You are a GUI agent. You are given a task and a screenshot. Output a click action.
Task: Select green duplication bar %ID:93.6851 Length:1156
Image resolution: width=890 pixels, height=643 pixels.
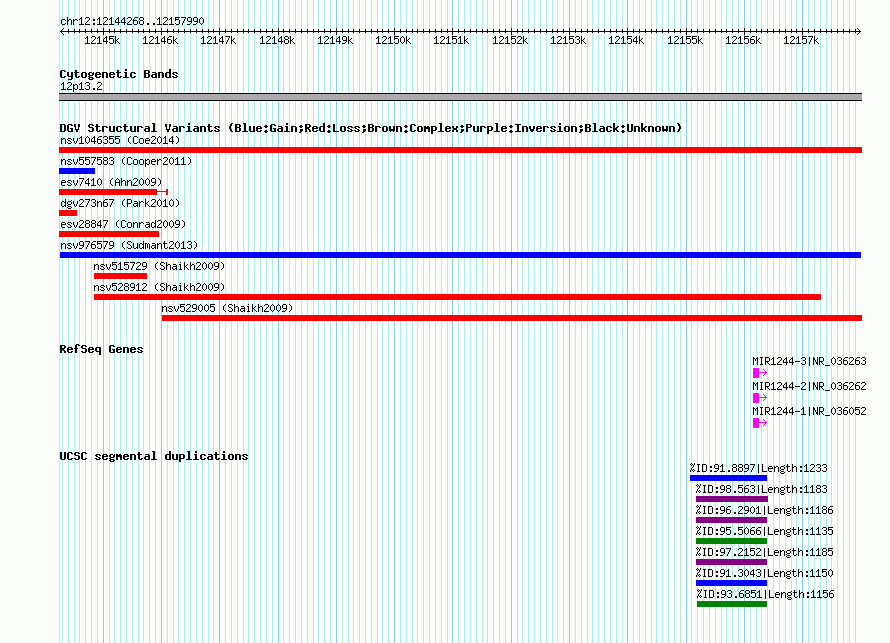(732, 604)
